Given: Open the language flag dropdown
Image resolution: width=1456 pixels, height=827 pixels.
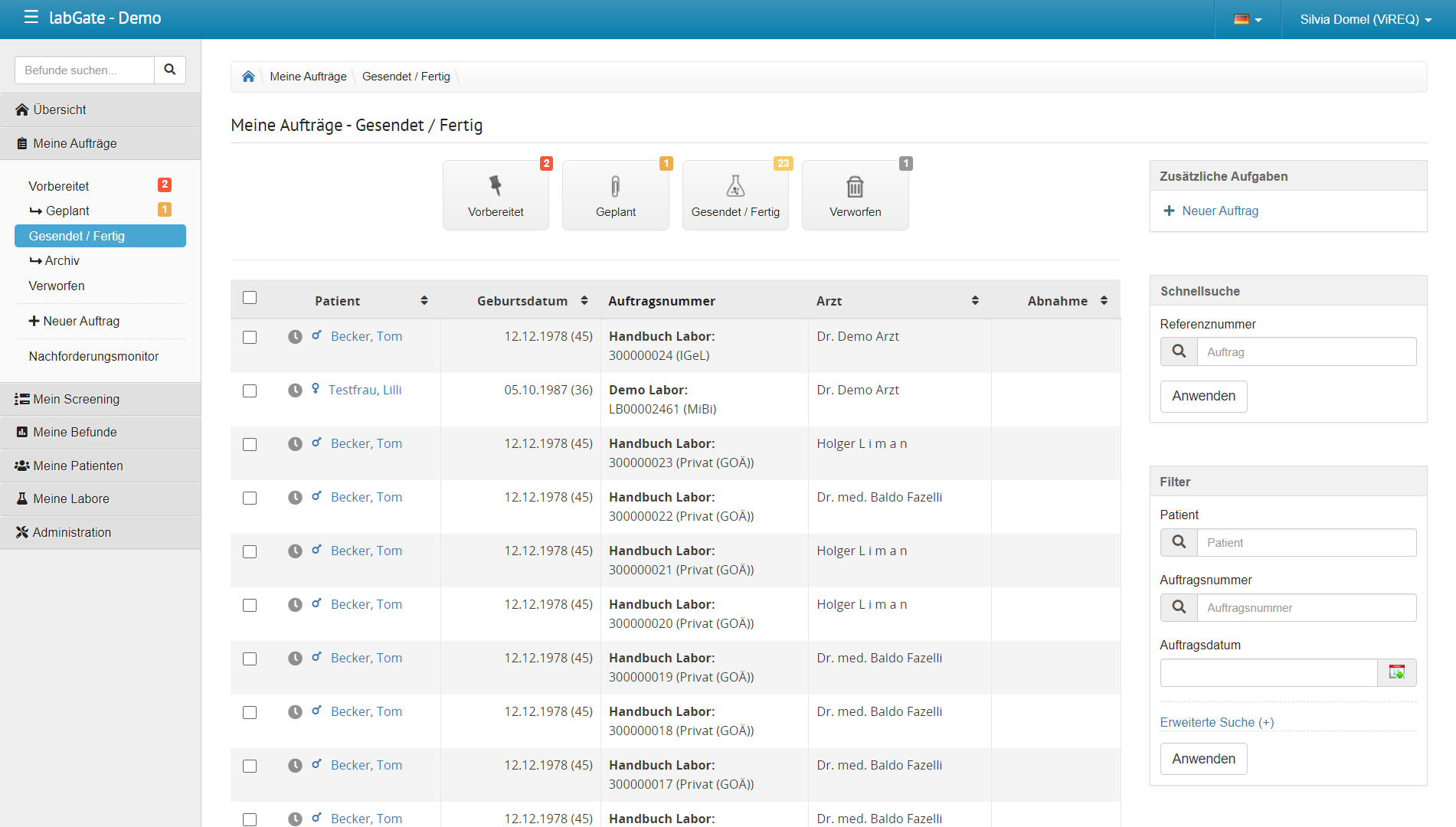Looking at the screenshot, I should pyautogui.click(x=1247, y=19).
